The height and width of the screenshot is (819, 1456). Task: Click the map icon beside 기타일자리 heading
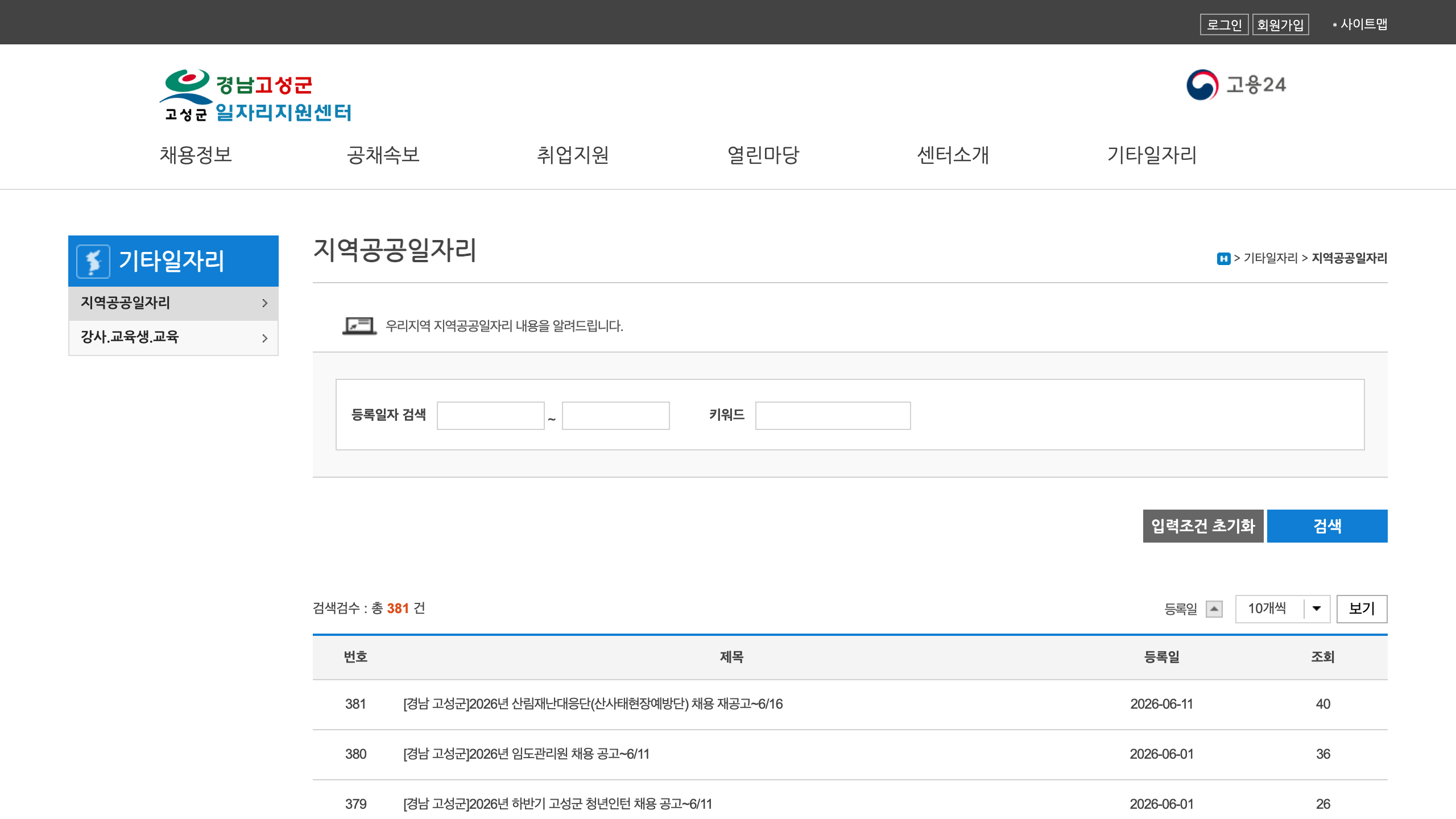click(93, 261)
